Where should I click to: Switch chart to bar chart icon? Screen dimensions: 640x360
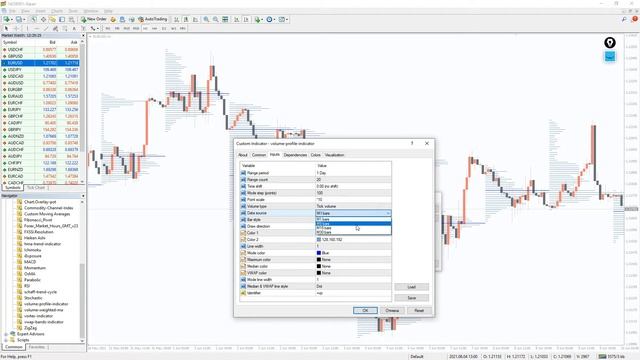[176, 19]
